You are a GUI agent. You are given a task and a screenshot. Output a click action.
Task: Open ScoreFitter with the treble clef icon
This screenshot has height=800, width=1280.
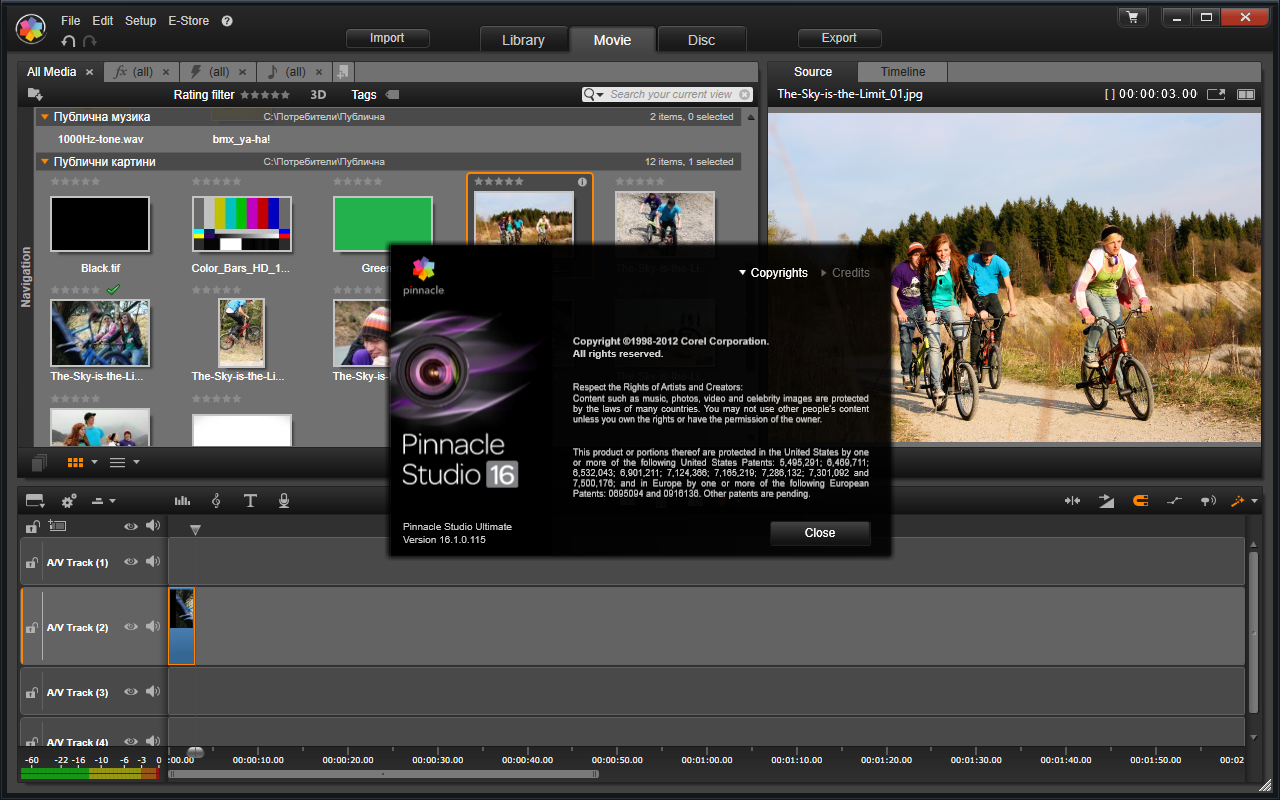coord(216,501)
